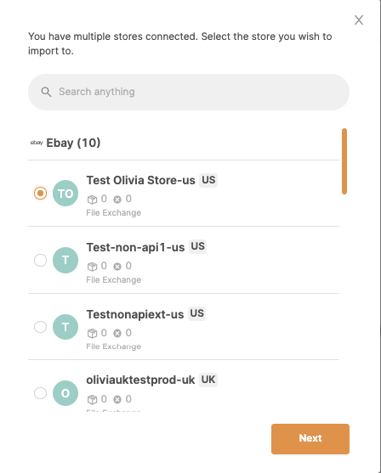This screenshot has height=473, width=381.
Task: Click the package icon under Test Olivia Store-us
Action: click(x=92, y=199)
